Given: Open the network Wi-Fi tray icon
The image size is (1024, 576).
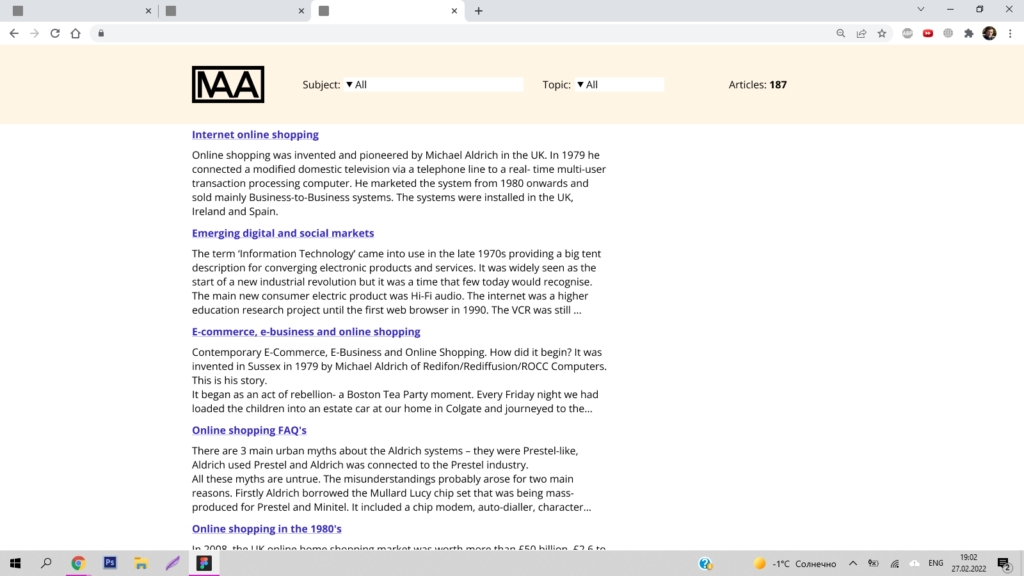Looking at the screenshot, I should 895,564.
